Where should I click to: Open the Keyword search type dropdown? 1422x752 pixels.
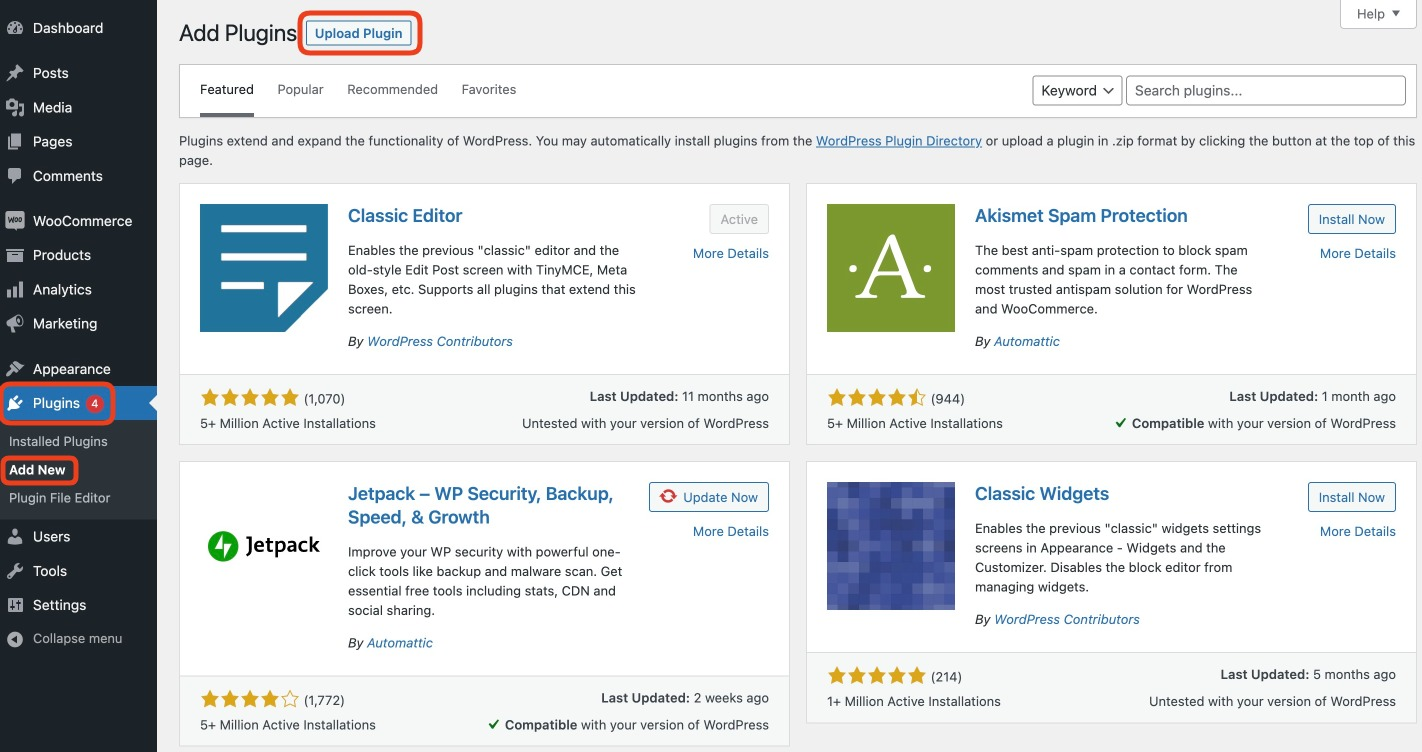click(1077, 90)
